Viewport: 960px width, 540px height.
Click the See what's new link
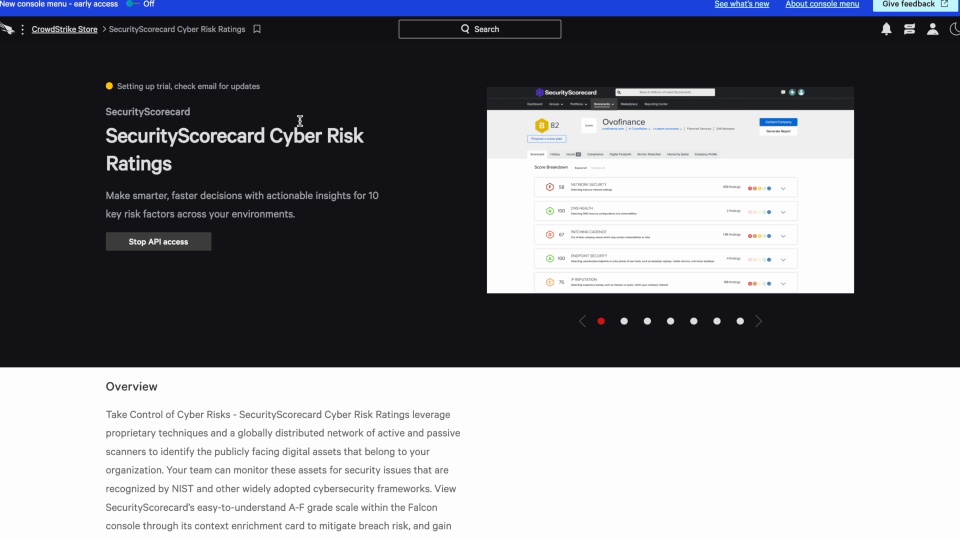click(x=741, y=4)
